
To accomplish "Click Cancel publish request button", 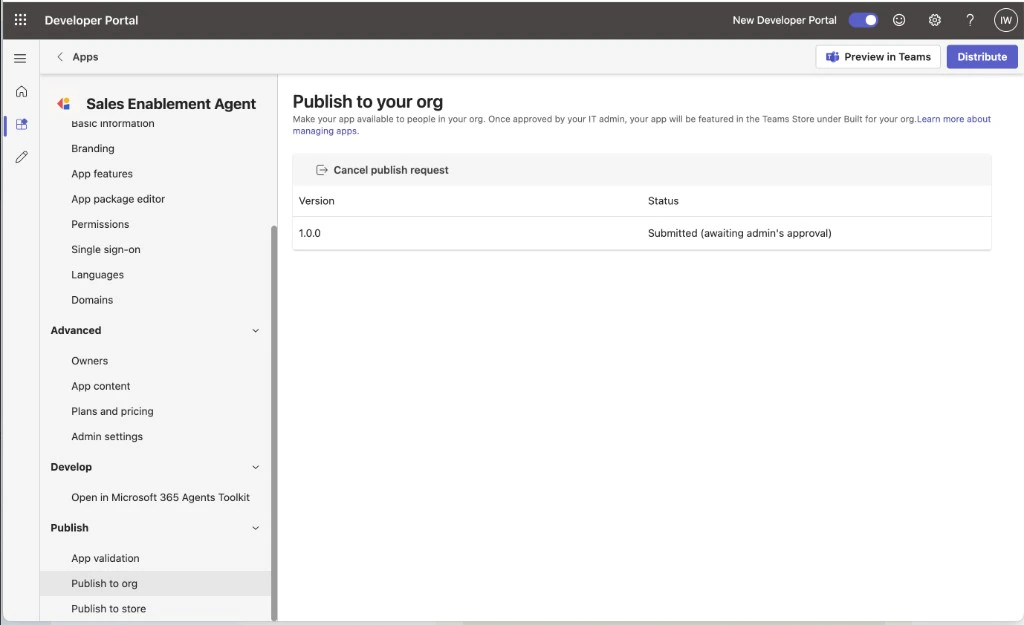I will click(383, 170).
